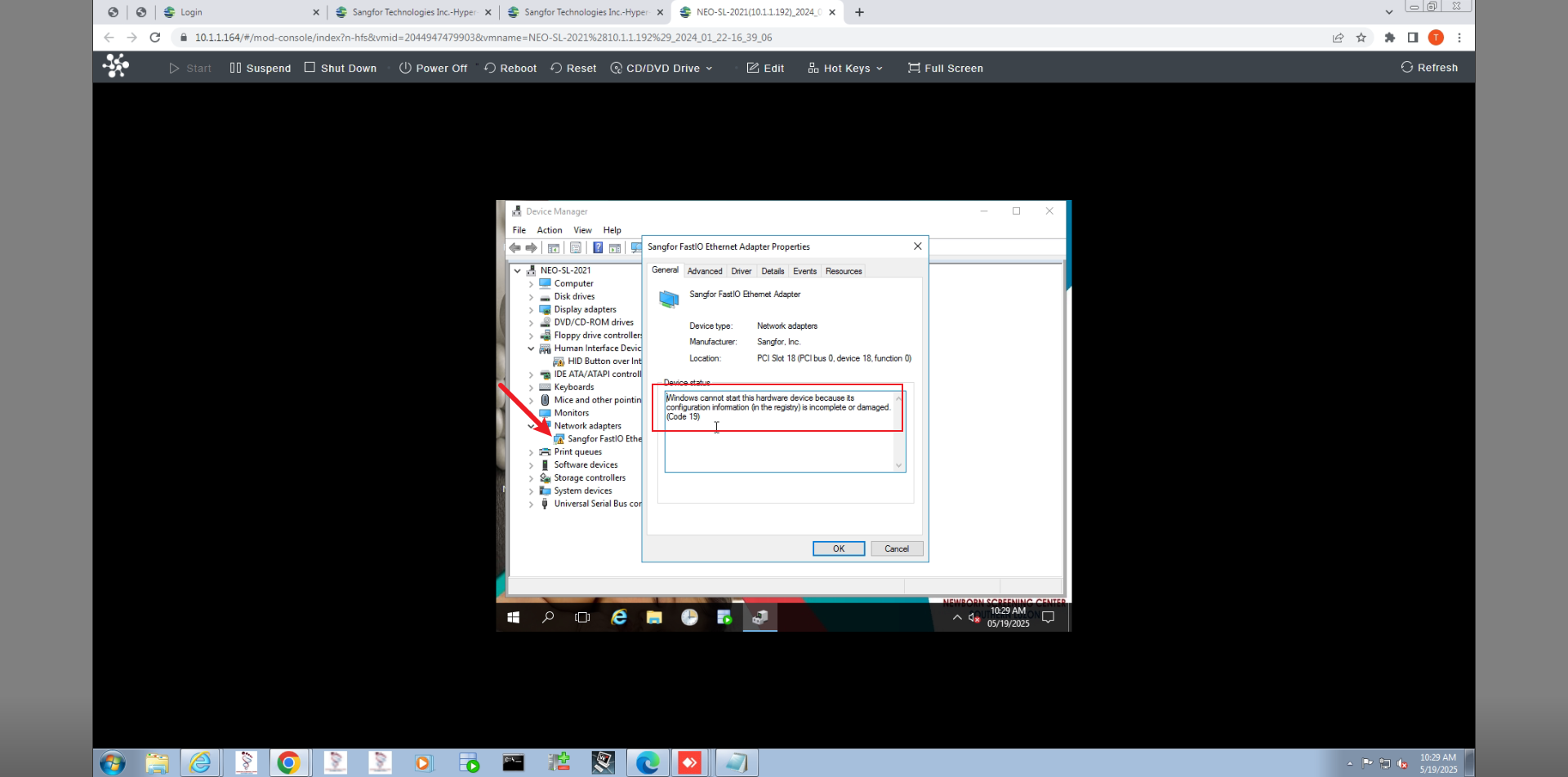Open the Chrome extensions puzzle icon
This screenshot has height=777, width=1568.
pos(1390,38)
